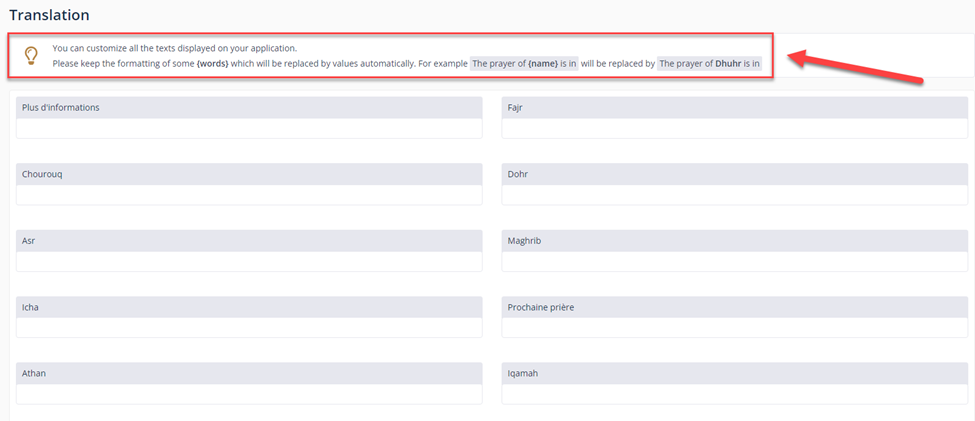Click the 'The prayer of Dhuhr is in' example
This screenshot has height=421, width=975.
point(709,64)
